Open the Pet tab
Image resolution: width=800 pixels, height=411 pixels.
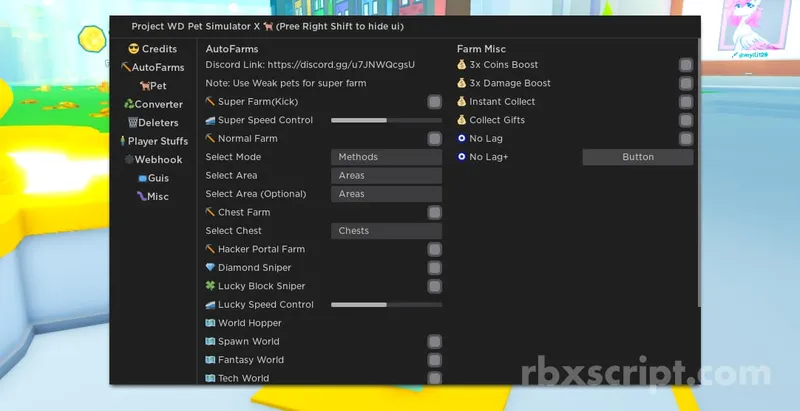coord(153,86)
